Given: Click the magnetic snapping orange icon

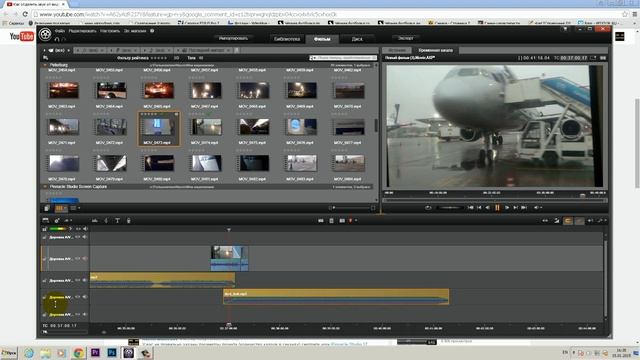Looking at the screenshot, I should point(568,220).
